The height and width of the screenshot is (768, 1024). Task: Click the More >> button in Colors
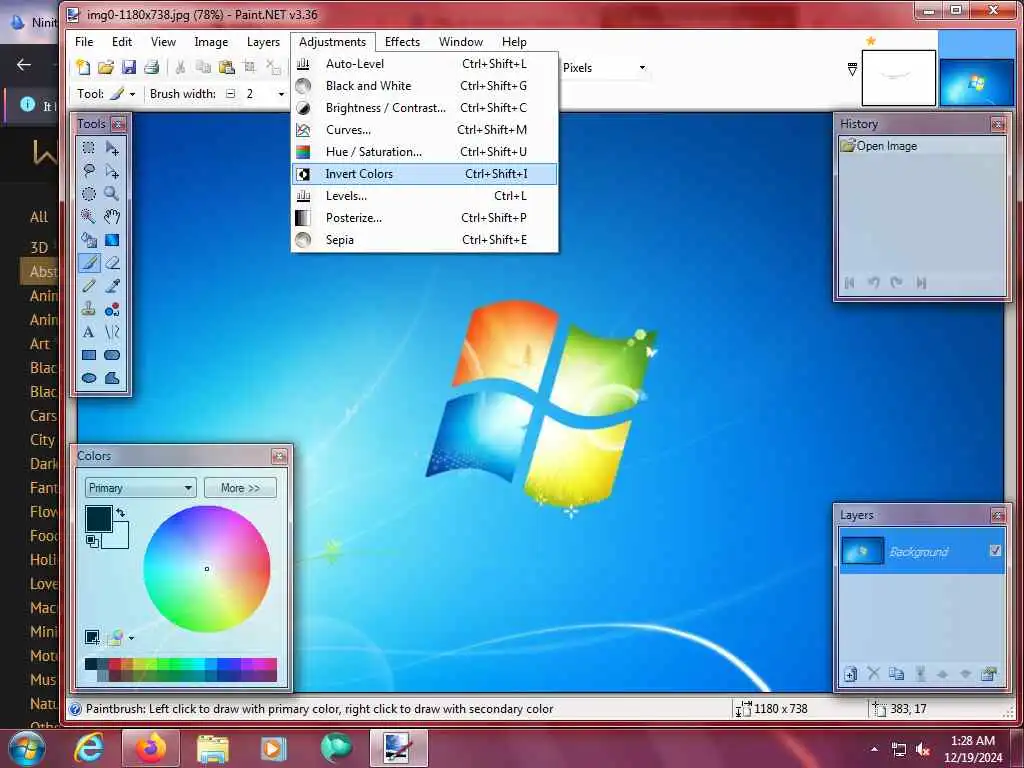[240, 488]
